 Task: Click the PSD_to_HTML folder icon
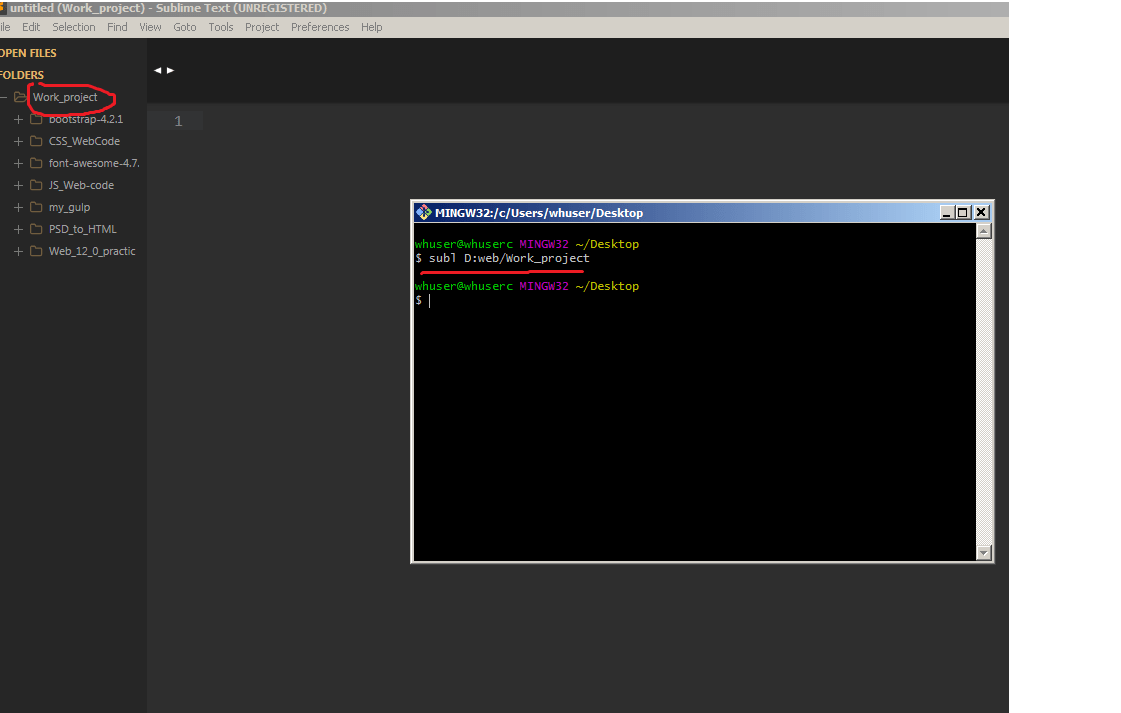[x=36, y=229]
